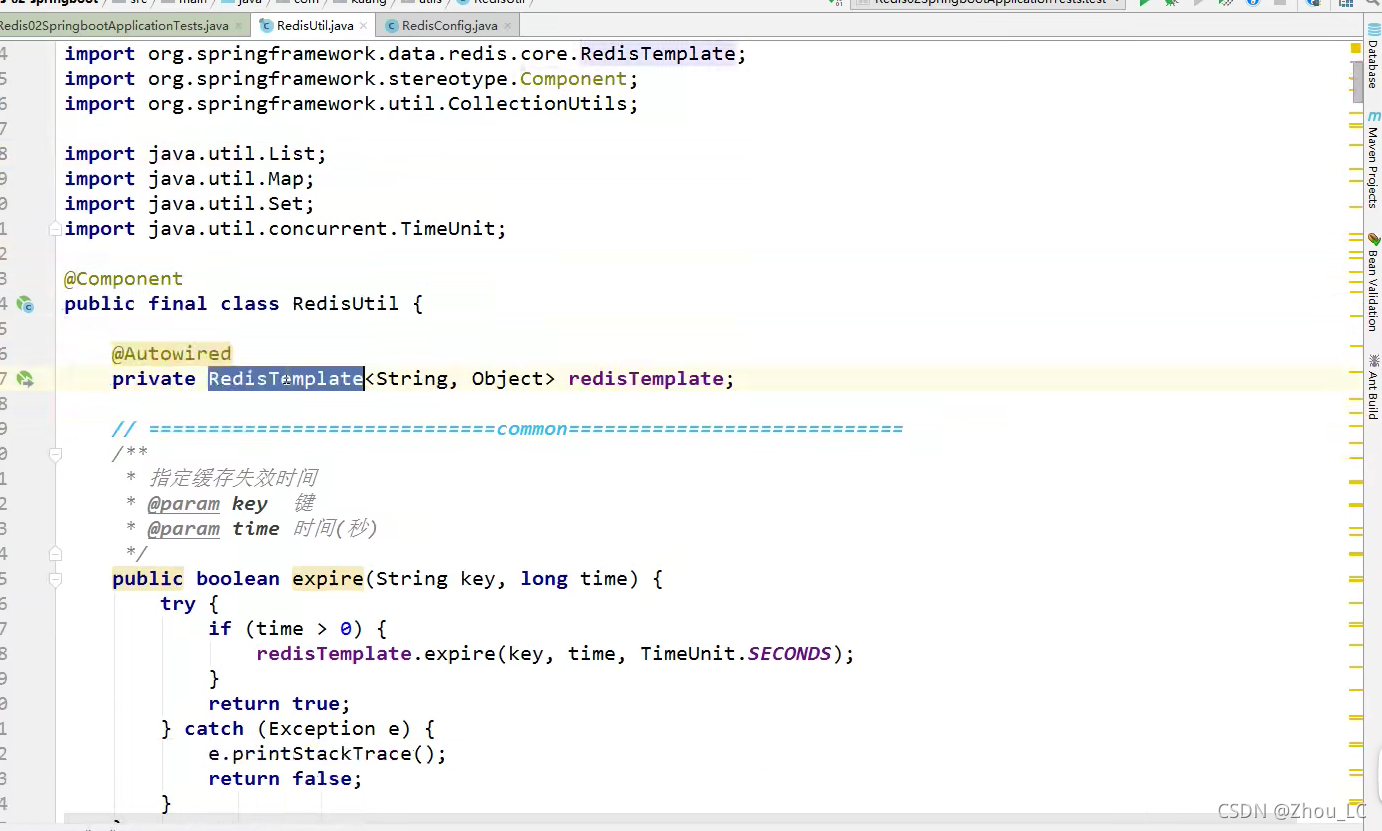Screen dimensions: 1382x831
Task: Click the 'long time' parameter in expire signature
Action: [x=573, y=579]
